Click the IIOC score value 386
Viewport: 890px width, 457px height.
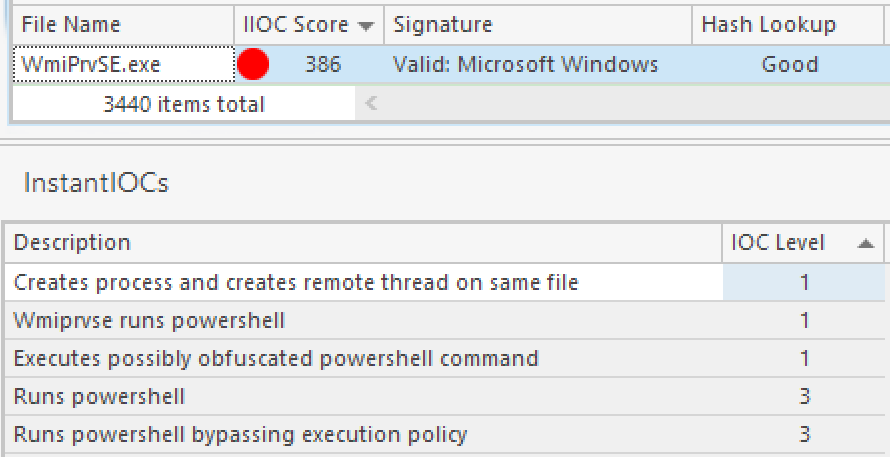click(x=322, y=65)
